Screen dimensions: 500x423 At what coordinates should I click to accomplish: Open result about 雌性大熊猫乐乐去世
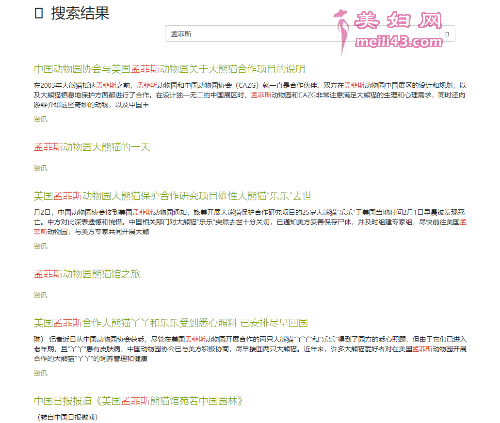click(172, 196)
